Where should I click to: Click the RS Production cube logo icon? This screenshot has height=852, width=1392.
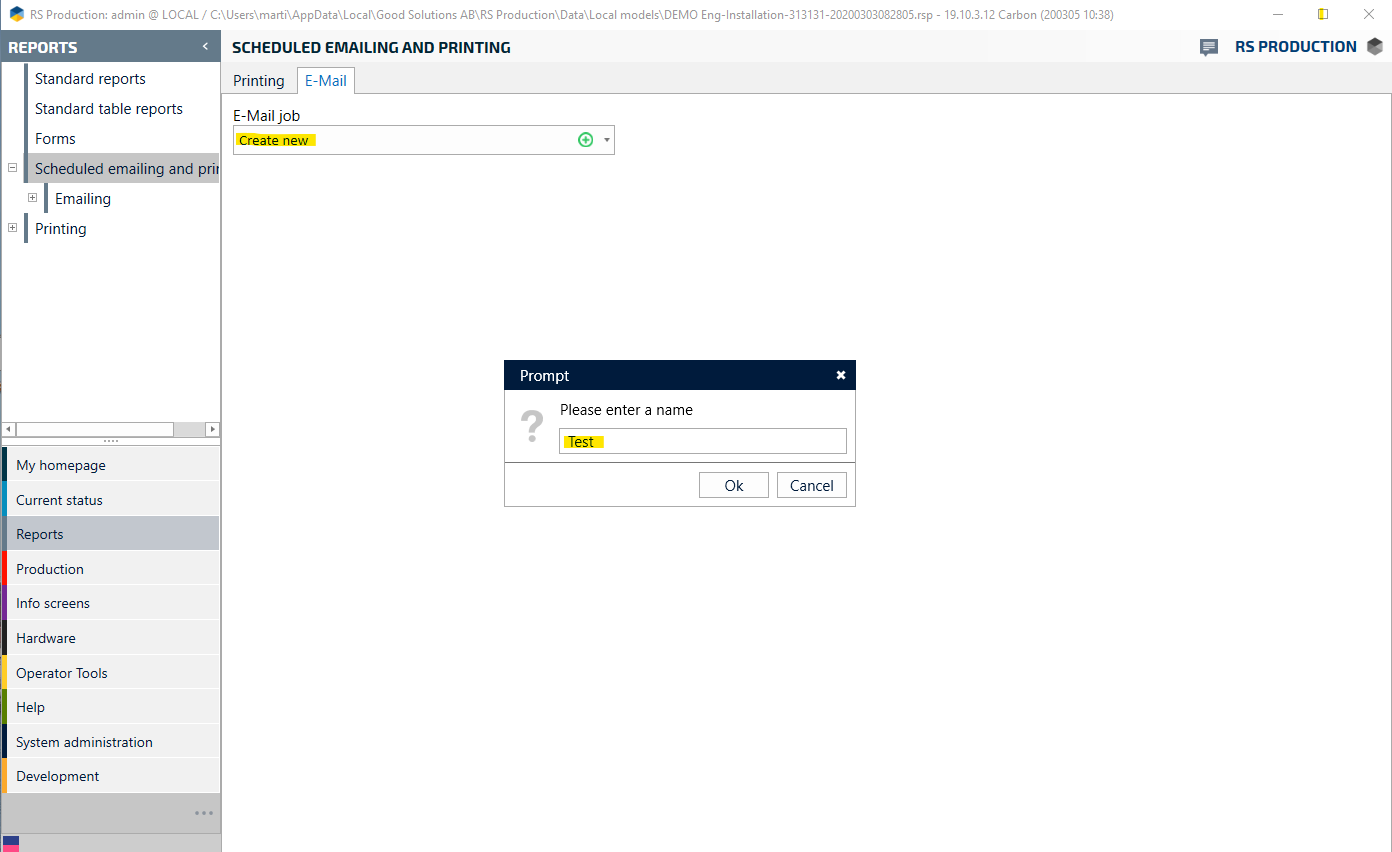(1375, 47)
